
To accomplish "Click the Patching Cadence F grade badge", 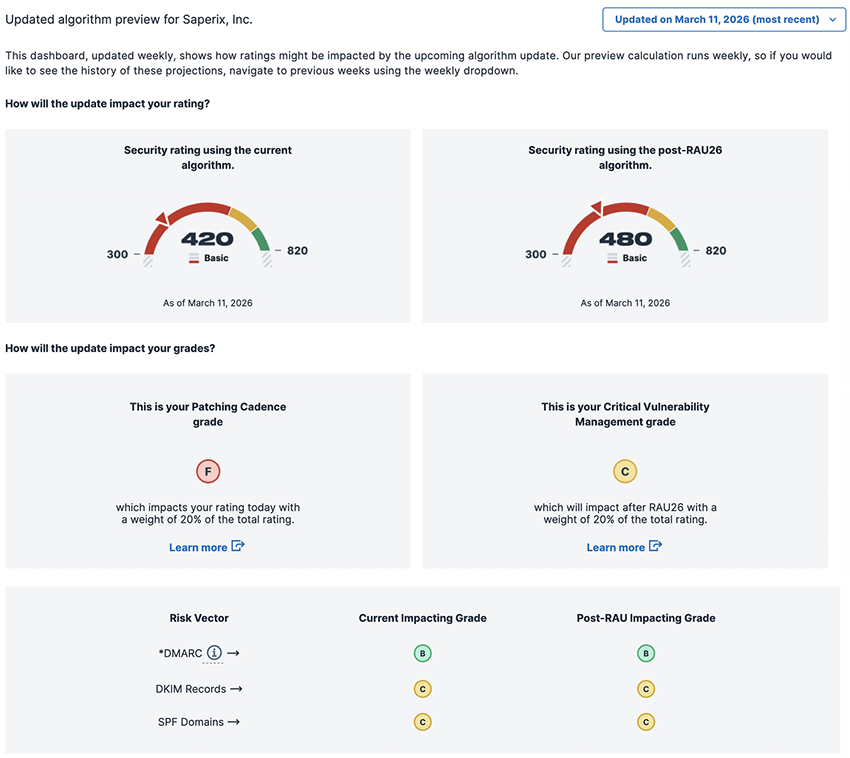I will 208,472.
